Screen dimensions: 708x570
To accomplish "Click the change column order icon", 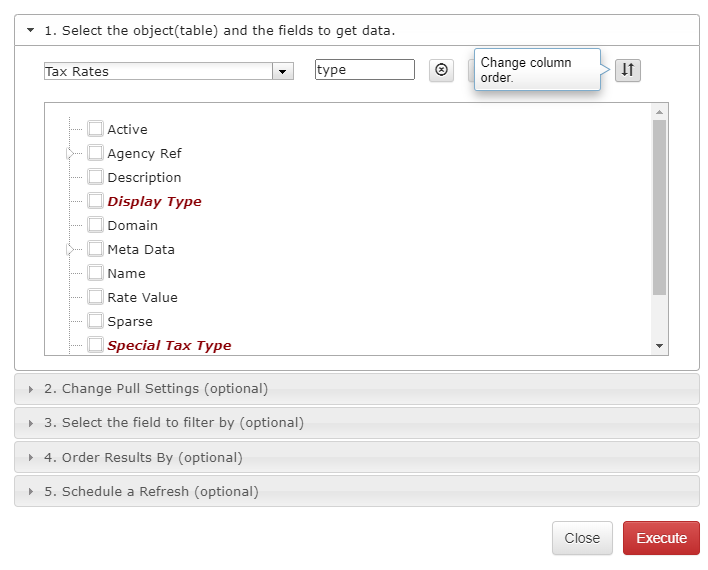I will pos(628,70).
